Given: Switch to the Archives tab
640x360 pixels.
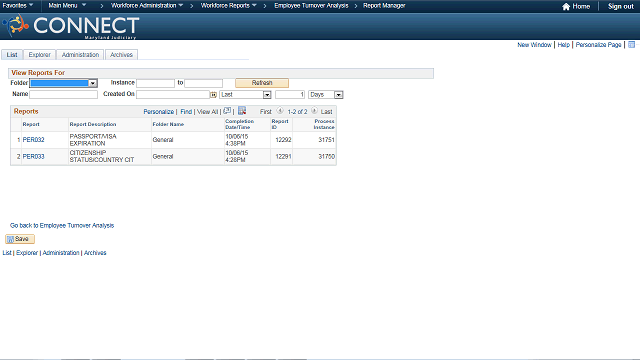Looking at the screenshot, I should click(x=121, y=55).
